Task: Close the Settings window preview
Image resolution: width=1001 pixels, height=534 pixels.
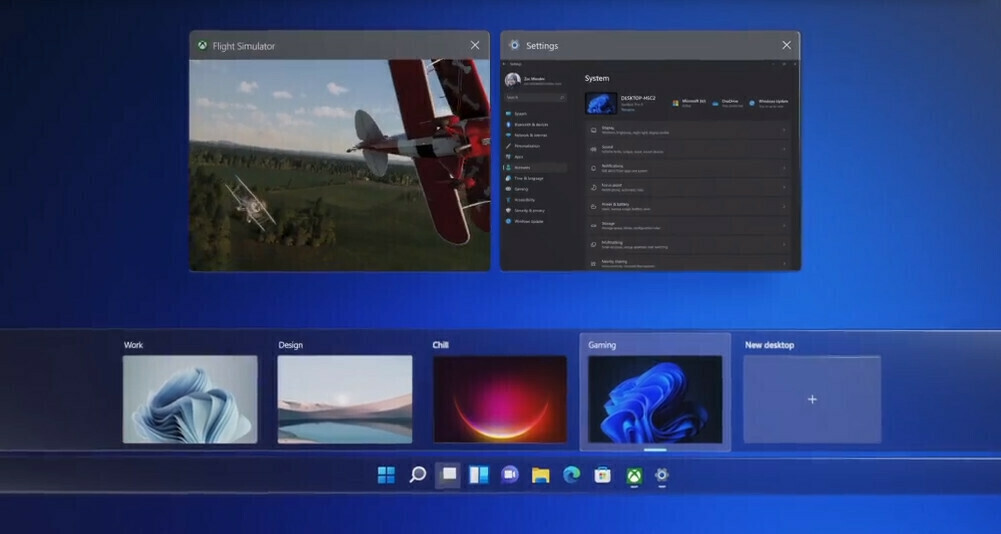Action: point(786,45)
